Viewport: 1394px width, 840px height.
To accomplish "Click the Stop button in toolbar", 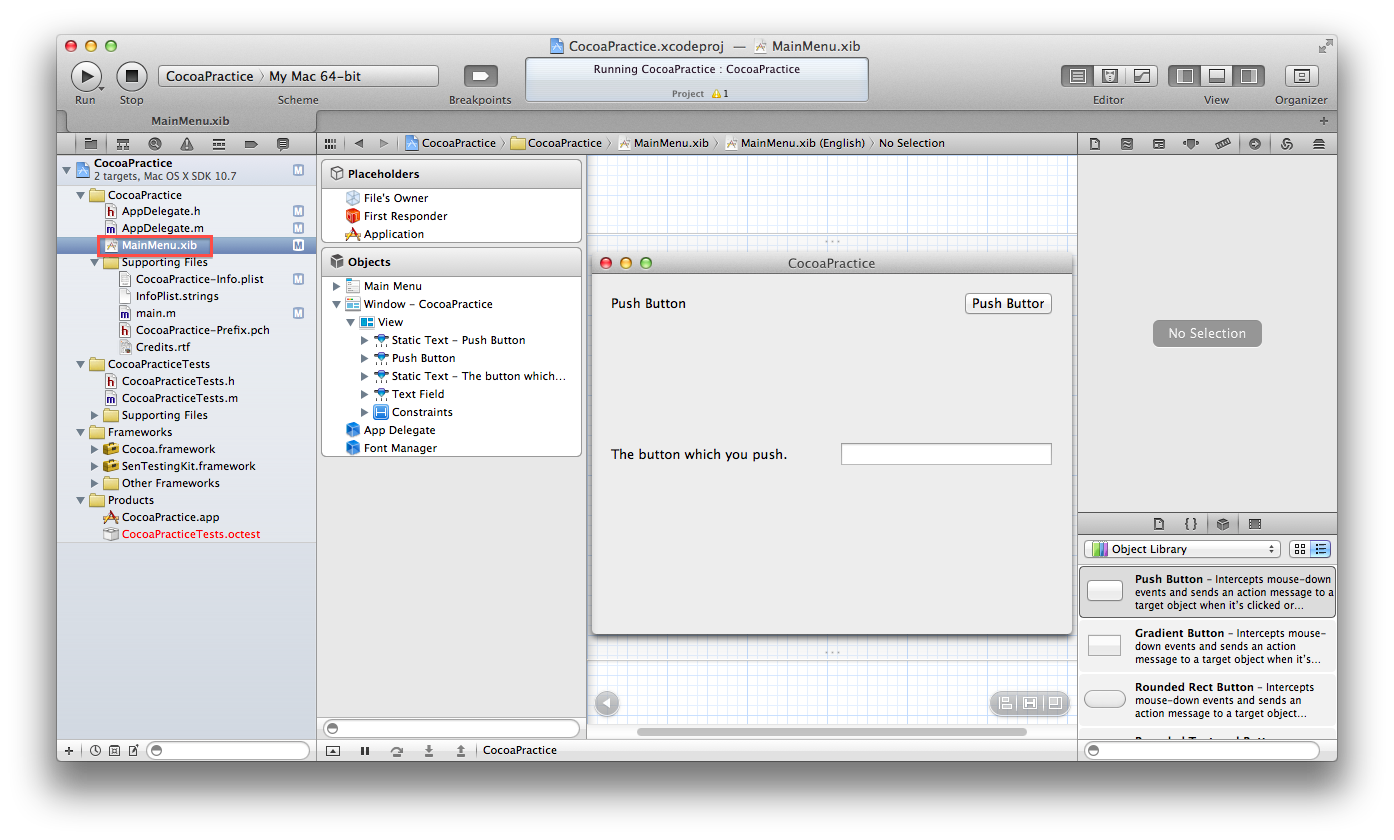I will (132, 76).
